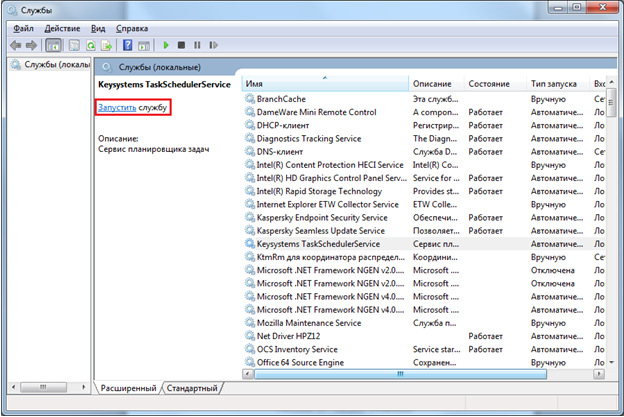Click the list's vertical scrollbar up arrow

[612, 81]
